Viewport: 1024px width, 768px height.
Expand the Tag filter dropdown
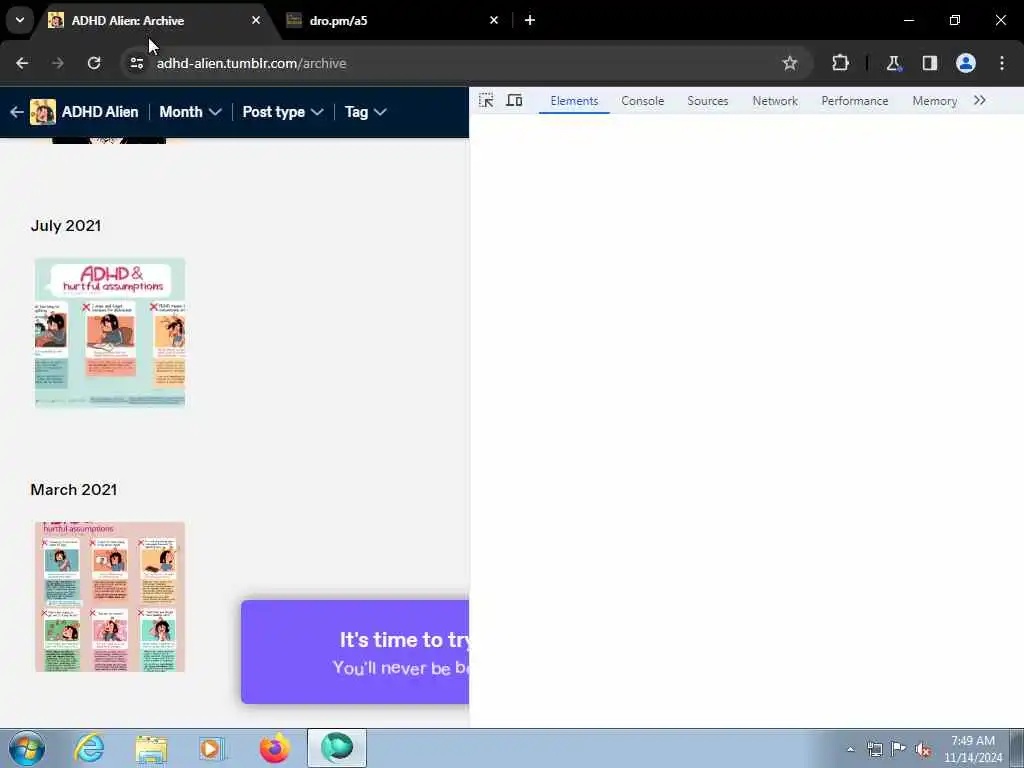coord(366,112)
